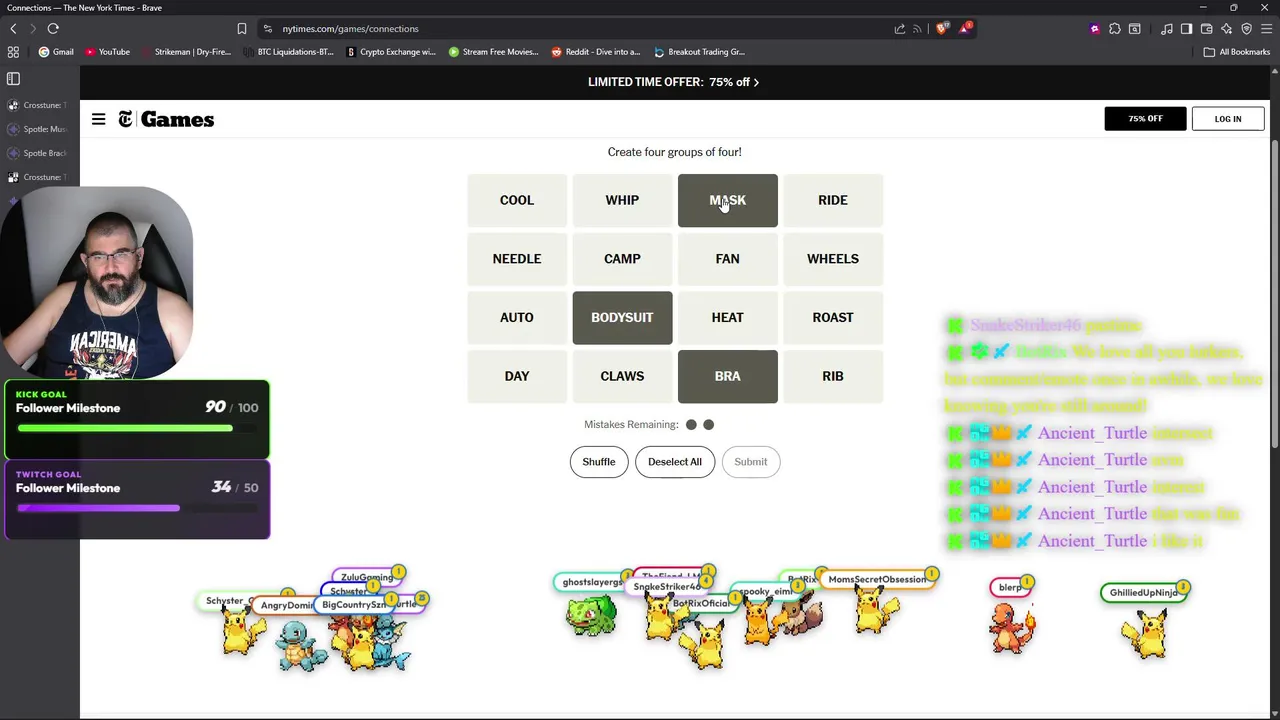Select the WHIP tile

[x=622, y=200]
